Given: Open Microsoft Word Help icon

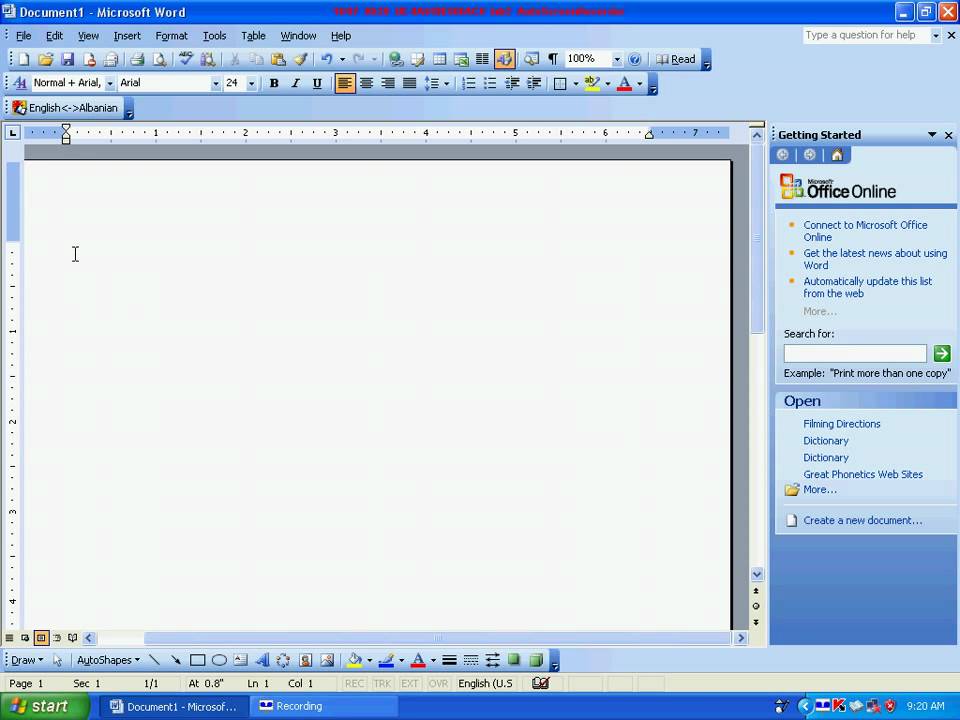Looking at the screenshot, I should tap(635, 59).
